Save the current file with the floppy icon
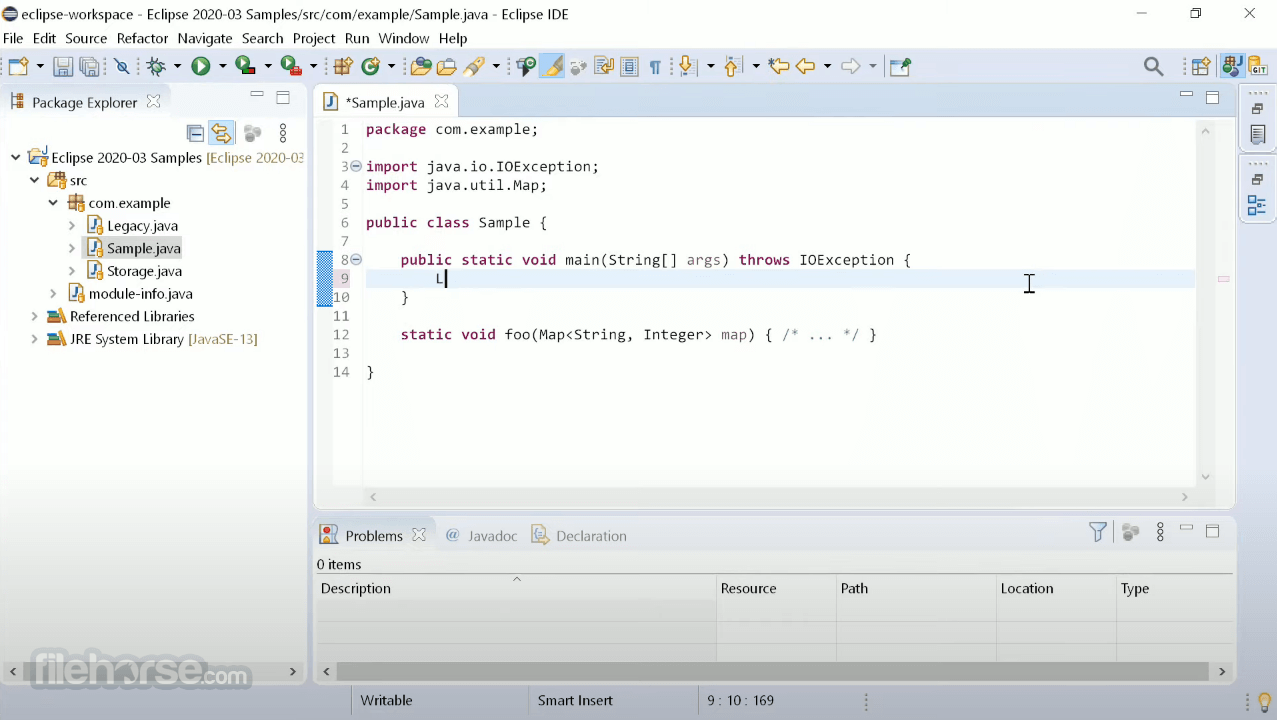Viewport: 1277px width, 720px height. [63, 67]
